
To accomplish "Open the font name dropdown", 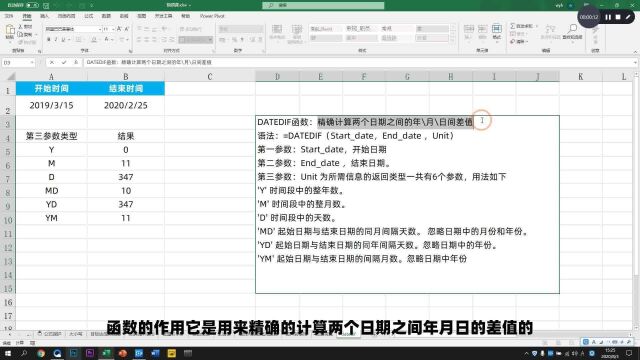I will 100,29.
